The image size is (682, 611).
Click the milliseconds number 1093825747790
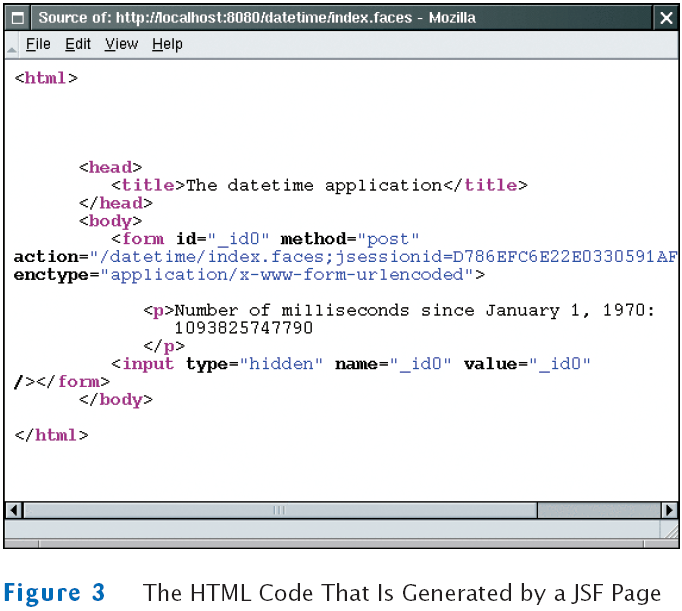(x=243, y=328)
